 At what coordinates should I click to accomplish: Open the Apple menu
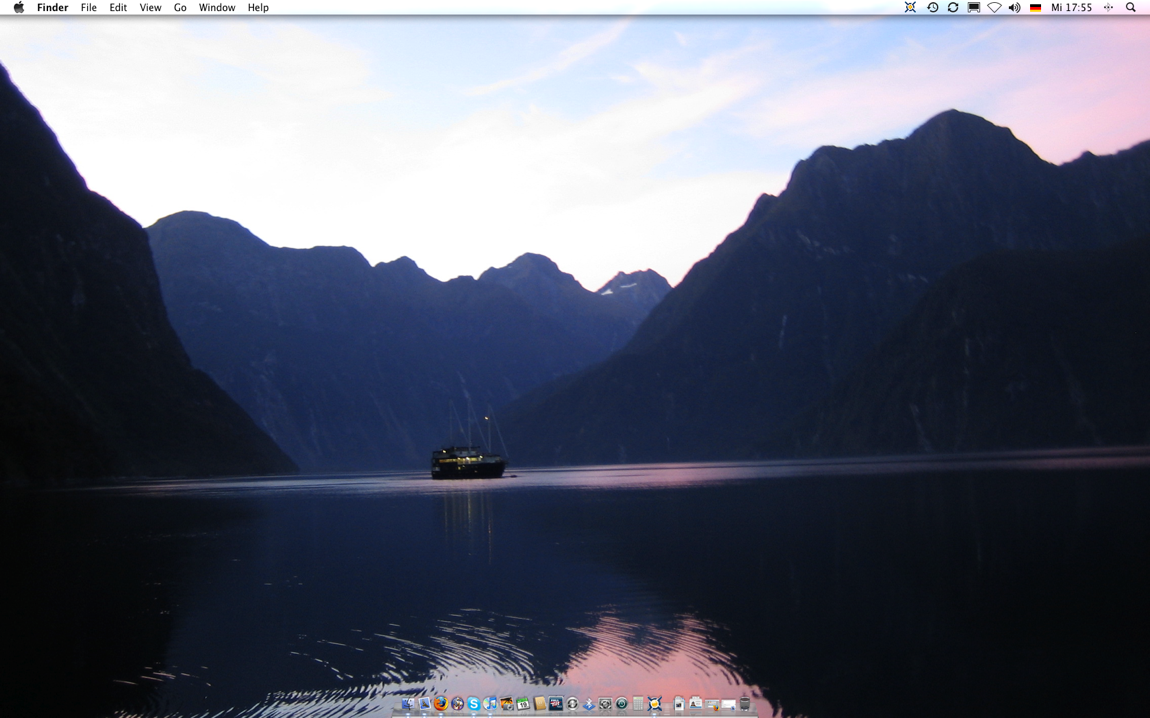click(x=18, y=8)
